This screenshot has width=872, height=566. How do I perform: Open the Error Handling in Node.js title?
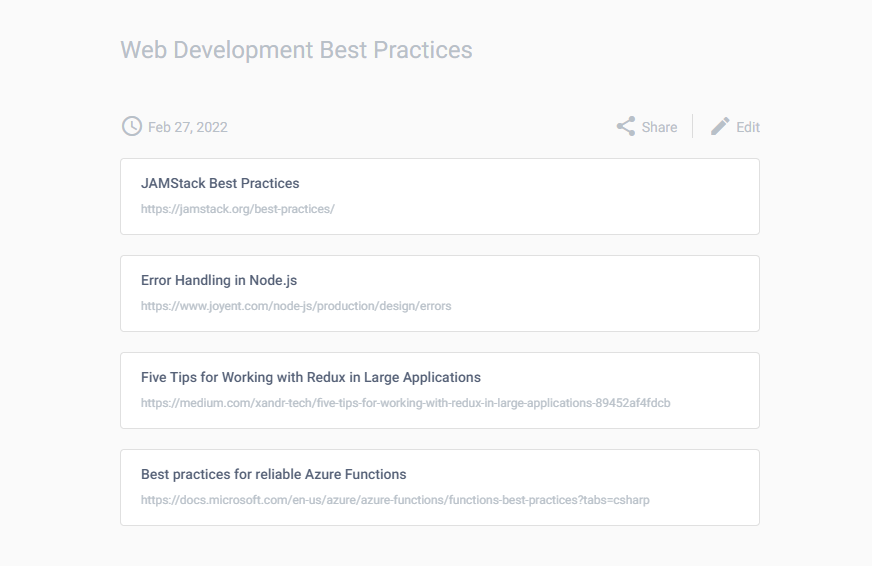tap(219, 280)
